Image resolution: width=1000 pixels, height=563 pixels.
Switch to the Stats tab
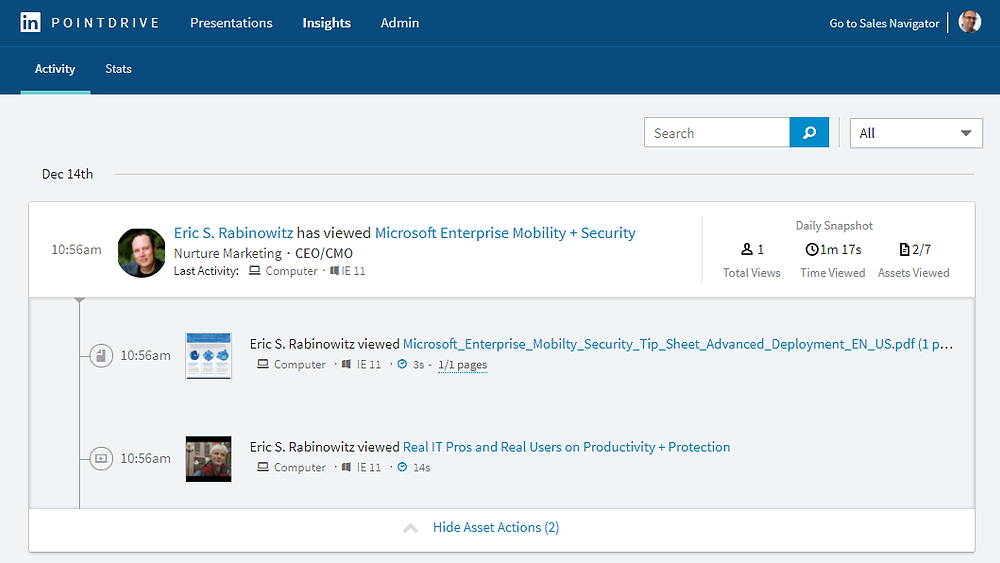coord(119,69)
